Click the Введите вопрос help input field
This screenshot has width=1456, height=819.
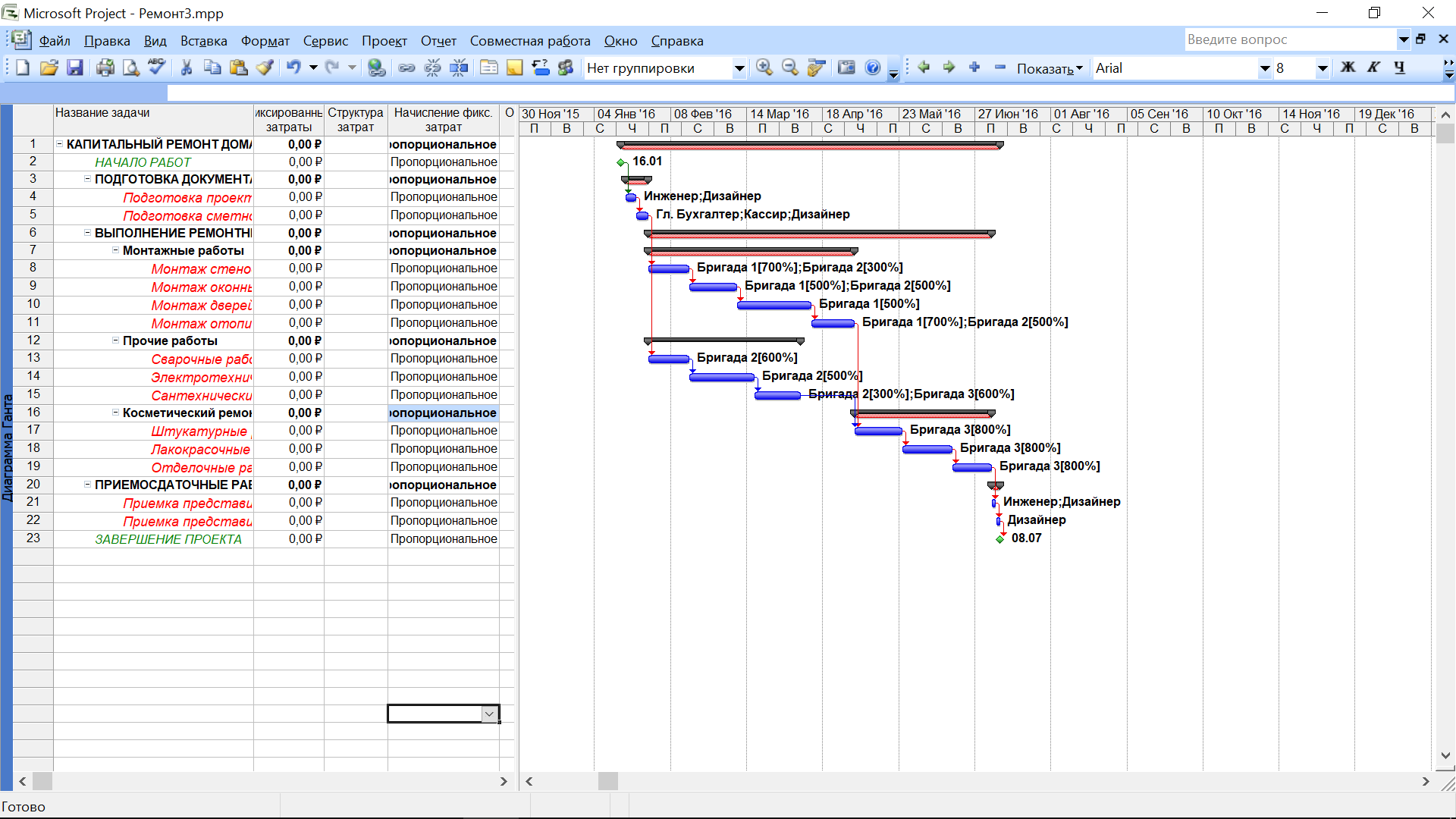pyautogui.click(x=1289, y=39)
